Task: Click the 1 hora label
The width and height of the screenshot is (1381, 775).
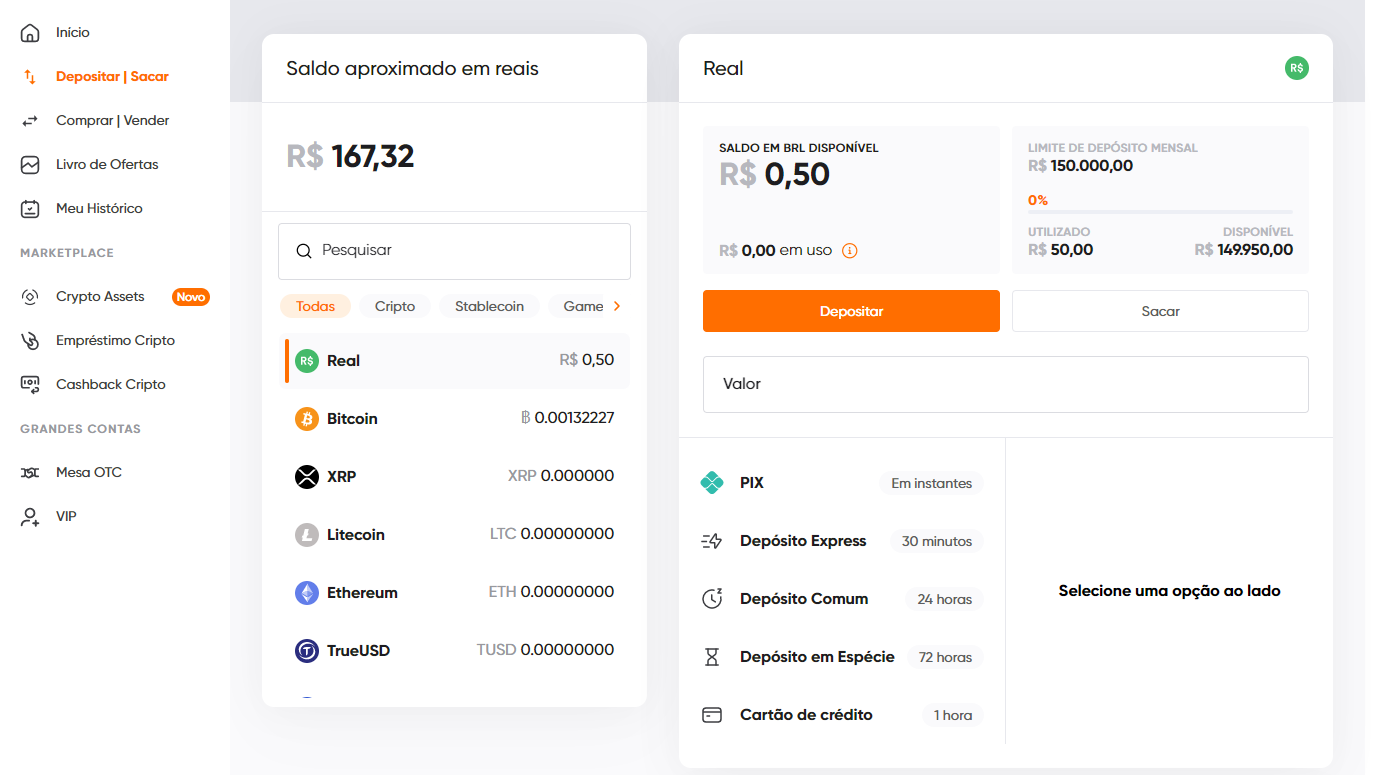Action: (x=953, y=715)
